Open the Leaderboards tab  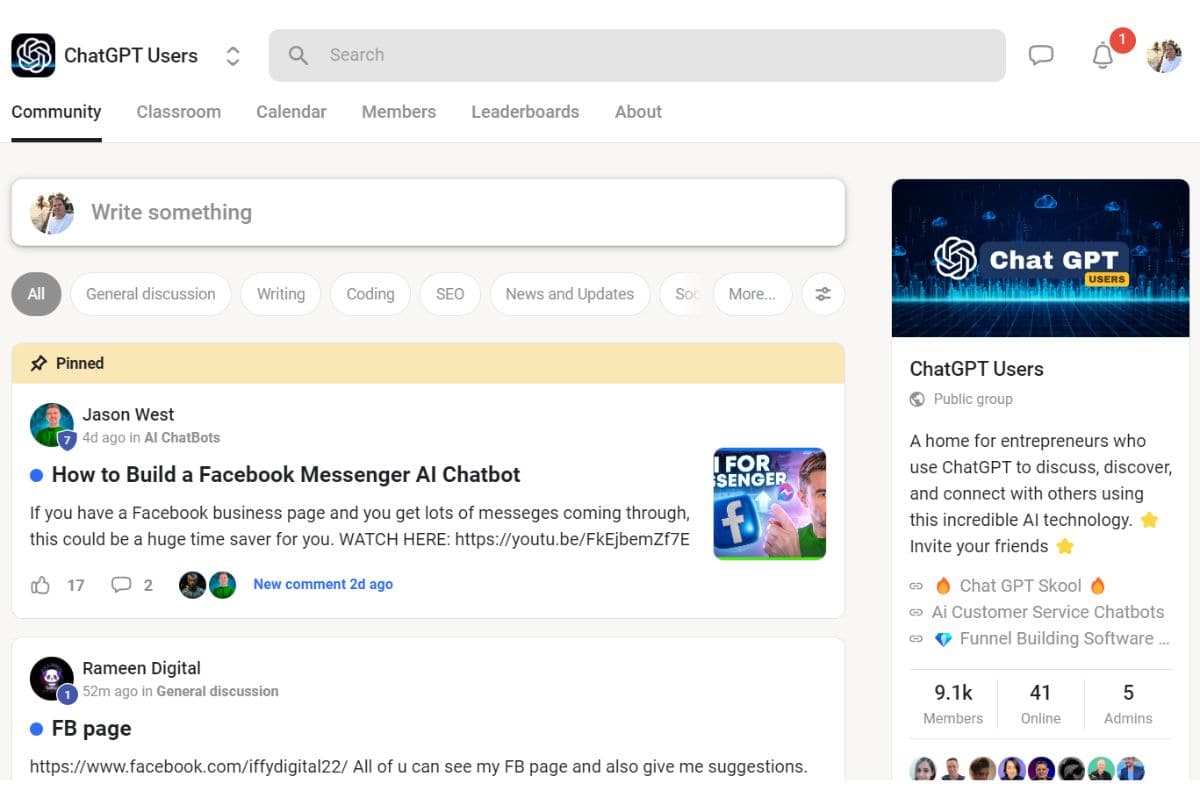click(x=525, y=112)
